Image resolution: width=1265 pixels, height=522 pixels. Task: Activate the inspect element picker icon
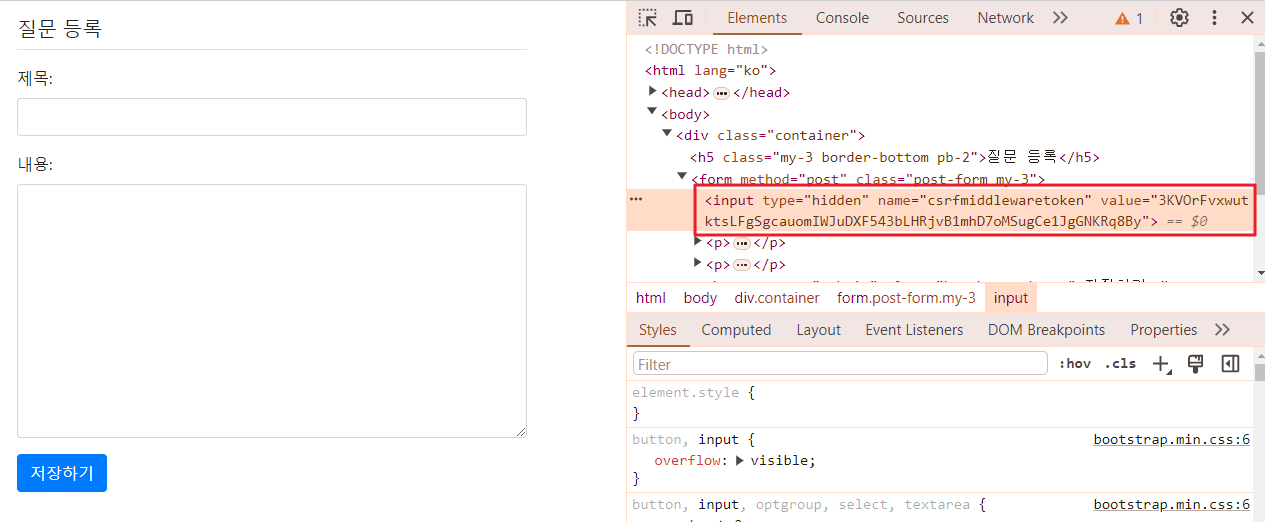tap(648, 18)
